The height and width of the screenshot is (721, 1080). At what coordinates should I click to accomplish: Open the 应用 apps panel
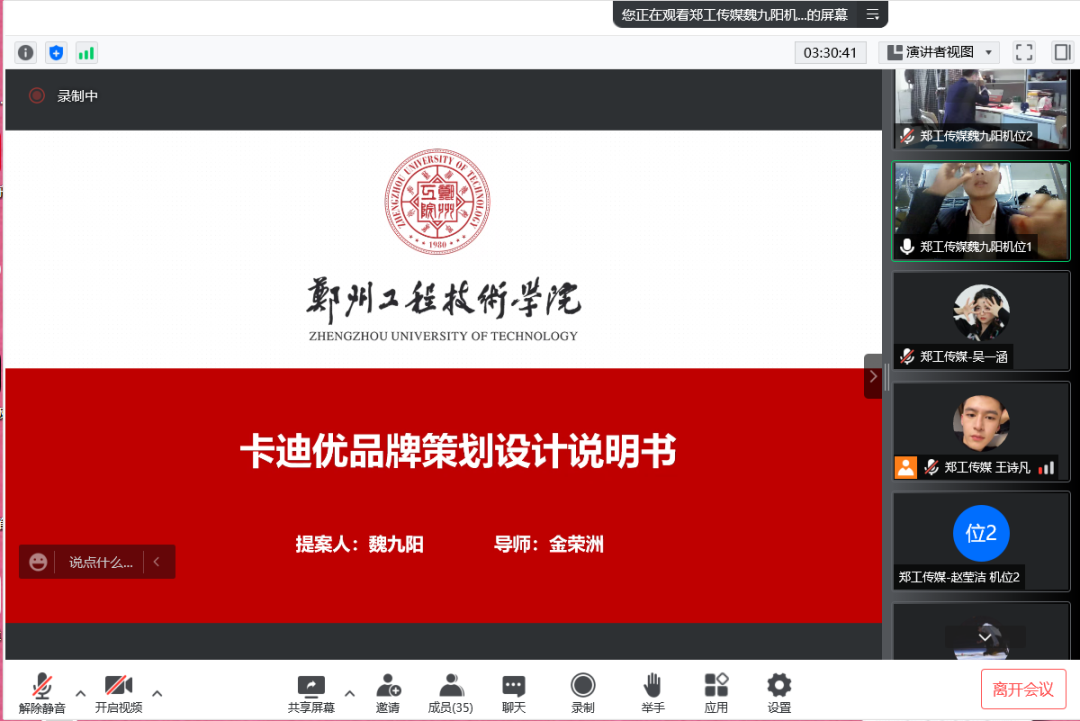point(716,693)
